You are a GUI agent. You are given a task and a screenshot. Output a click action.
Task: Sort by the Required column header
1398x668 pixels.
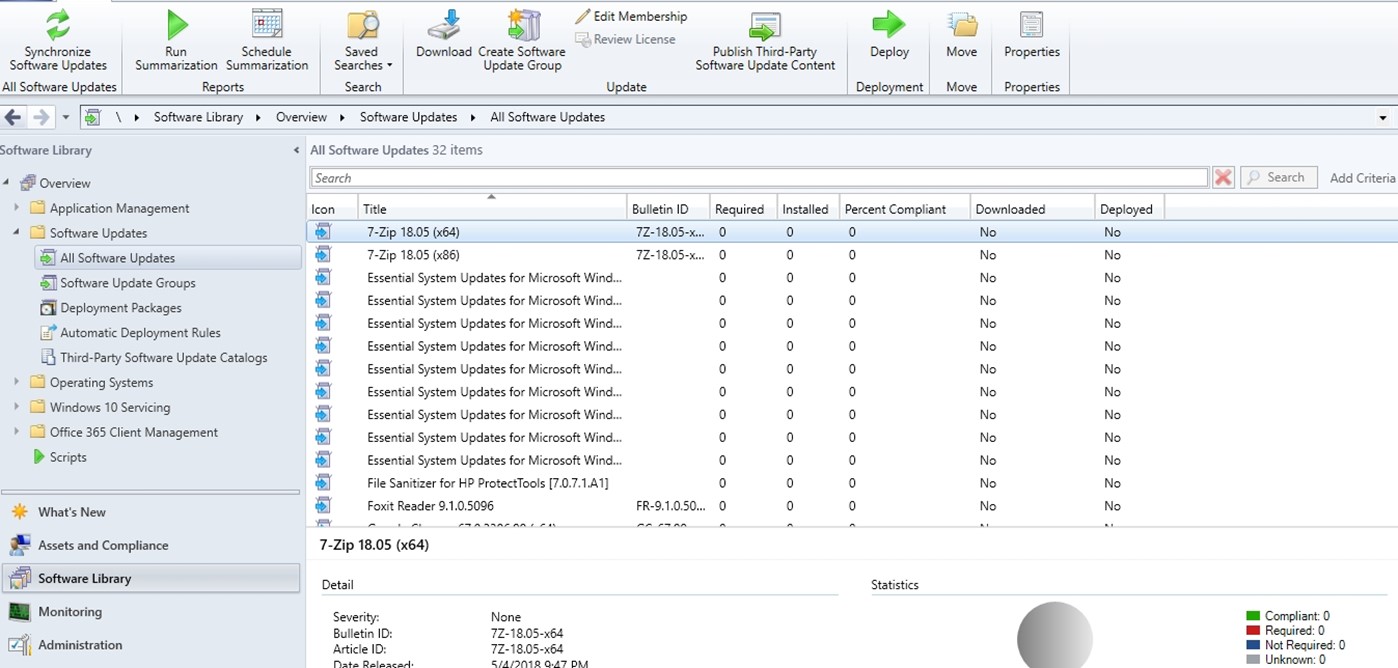[743, 209]
